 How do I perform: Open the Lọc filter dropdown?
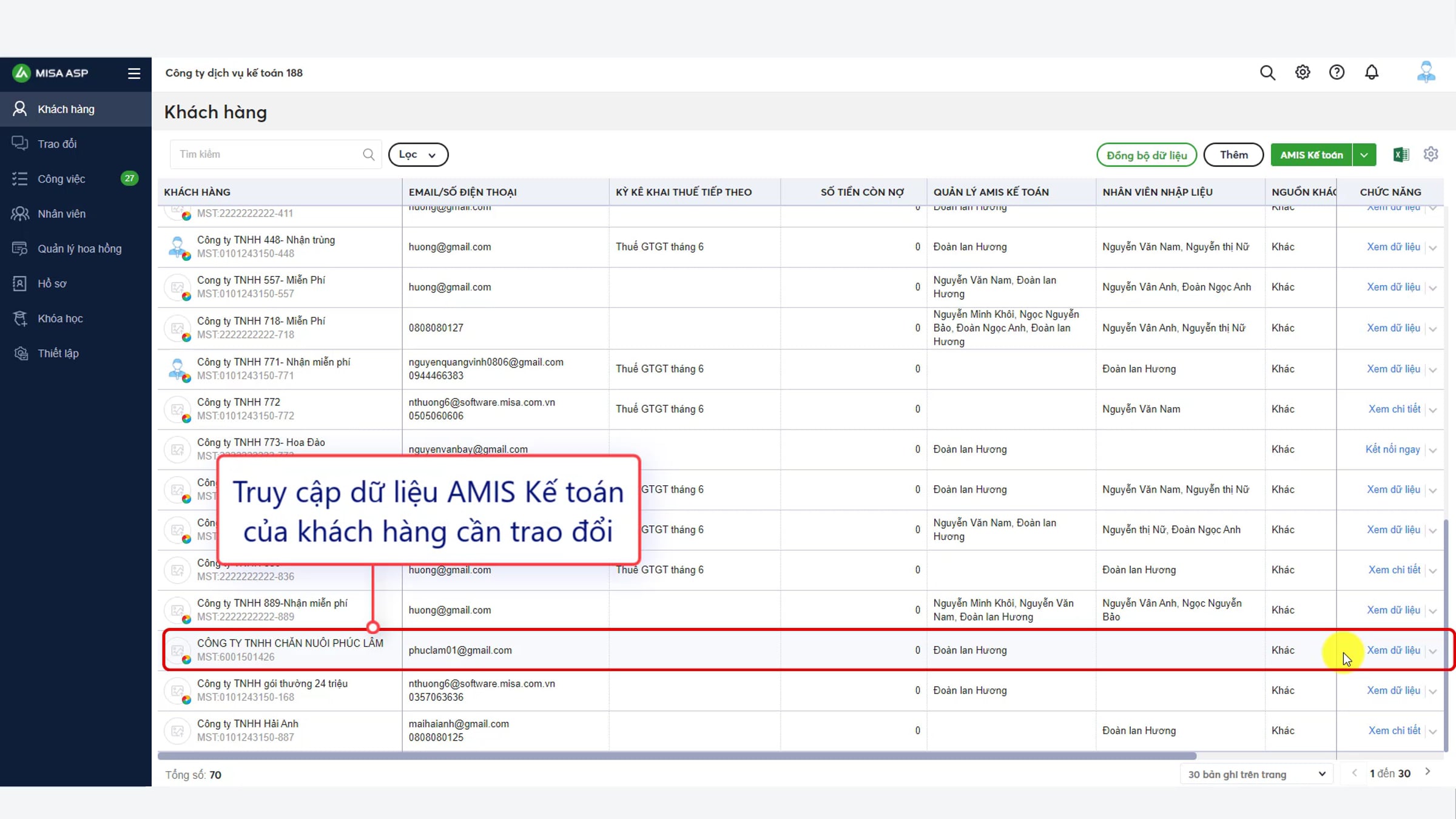[x=418, y=155]
